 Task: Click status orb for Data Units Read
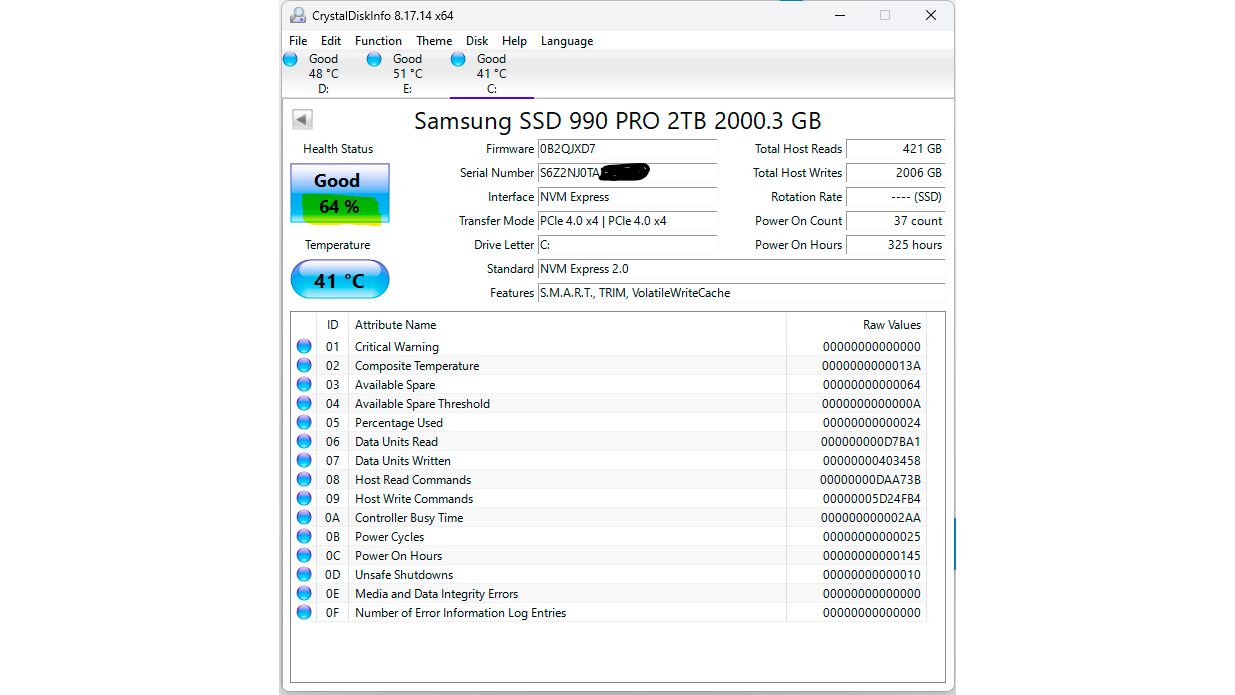[304, 442]
